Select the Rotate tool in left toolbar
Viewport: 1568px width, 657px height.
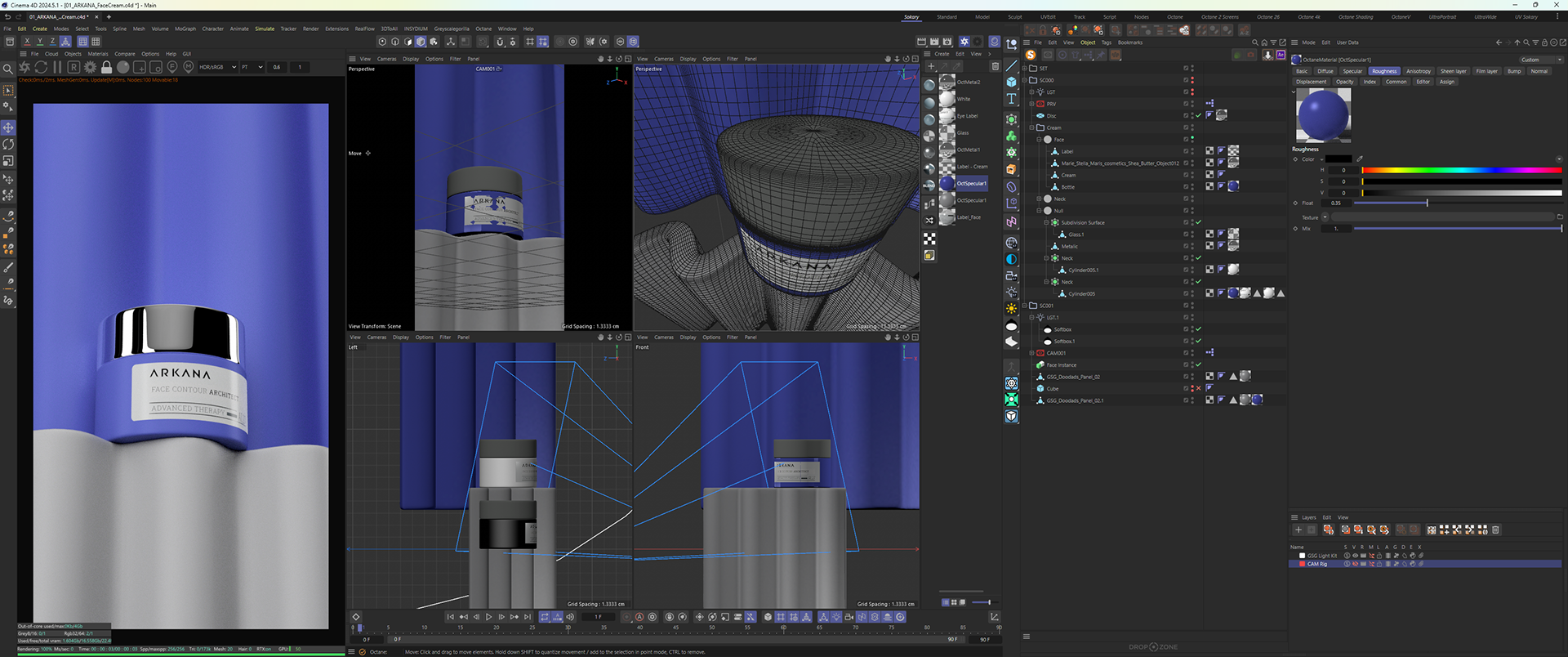point(8,144)
